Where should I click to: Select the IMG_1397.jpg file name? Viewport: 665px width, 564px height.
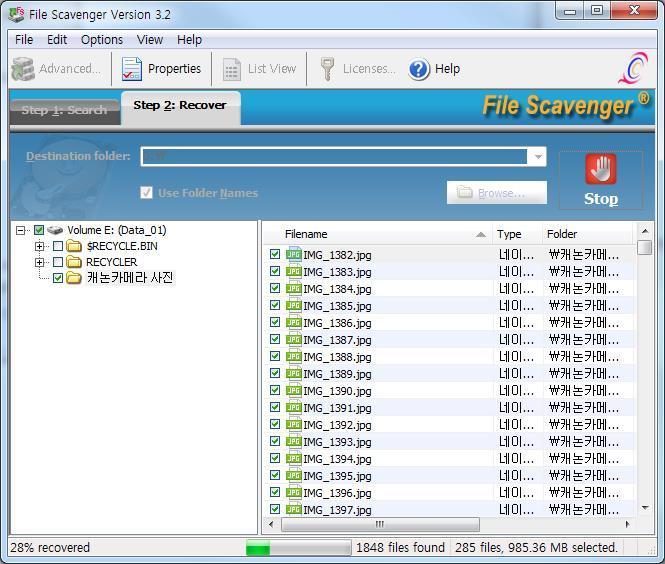[337, 510]
